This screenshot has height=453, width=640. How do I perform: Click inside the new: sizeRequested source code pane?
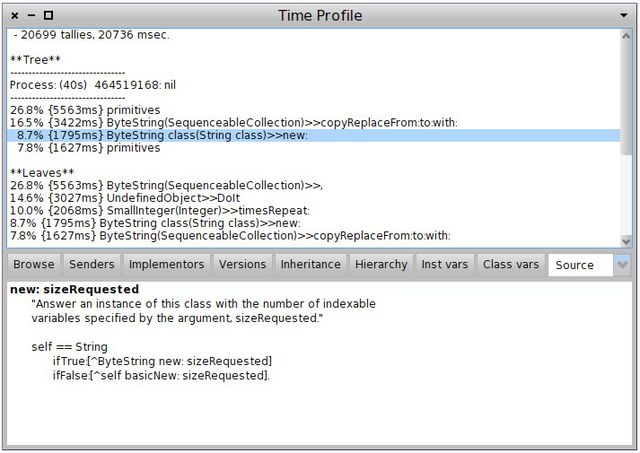click(320, 400)
